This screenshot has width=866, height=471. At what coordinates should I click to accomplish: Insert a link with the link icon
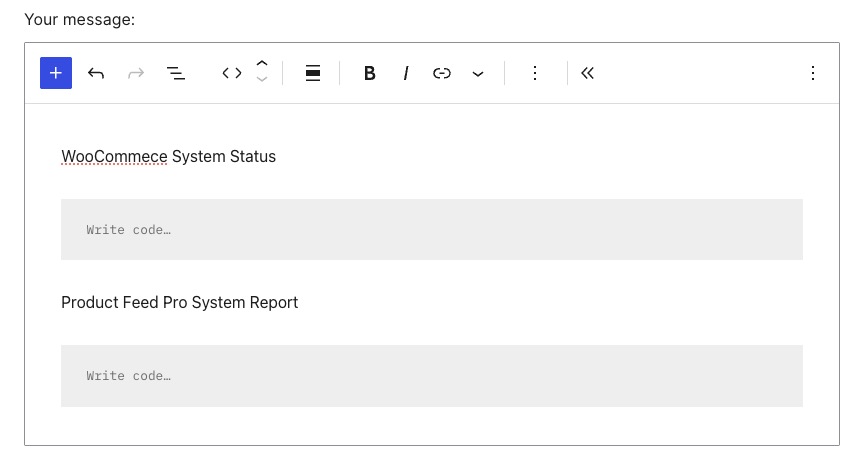tap(442, 73)
